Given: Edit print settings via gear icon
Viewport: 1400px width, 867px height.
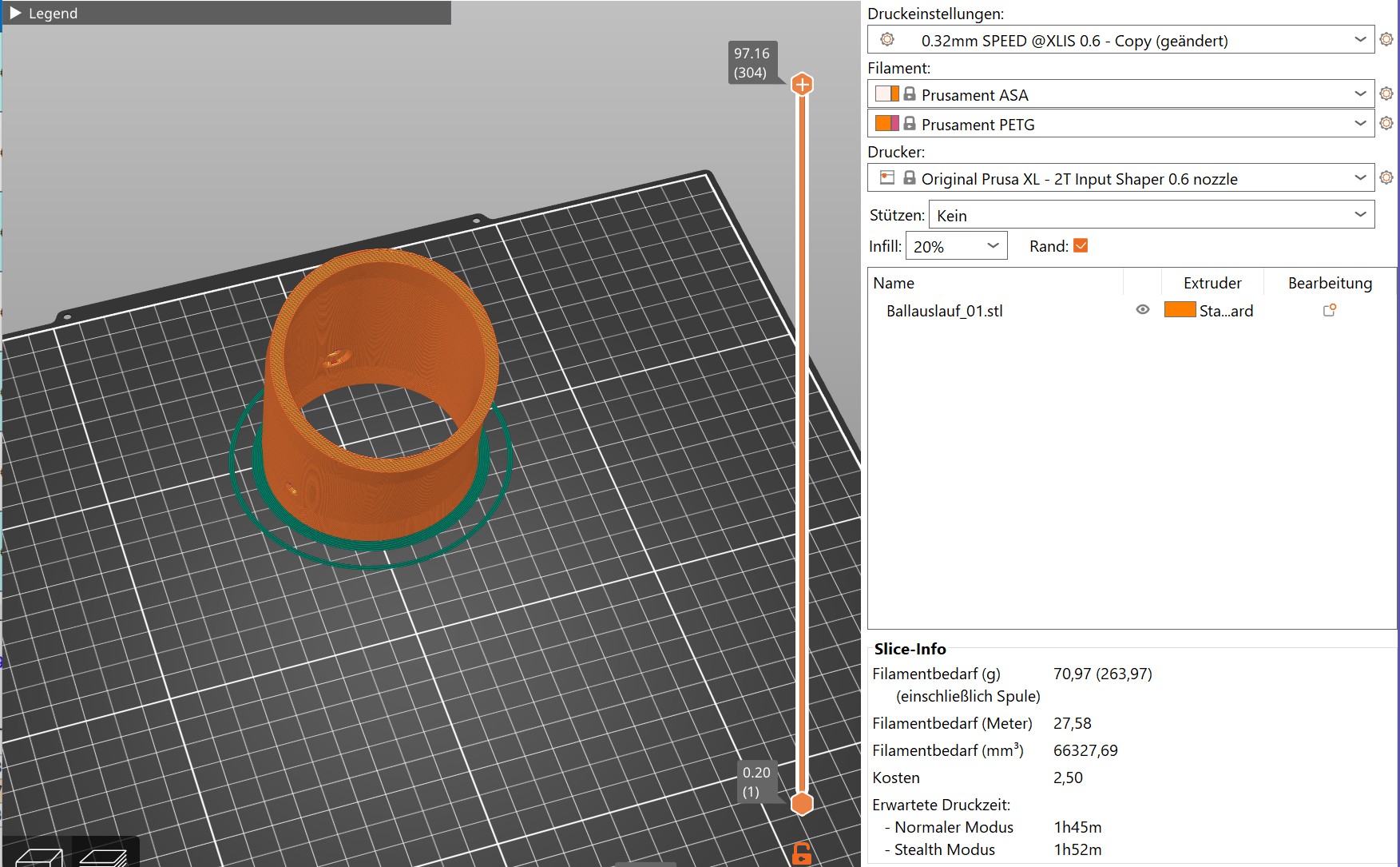Looking at the screenshot, I should (x=1386, y=39).
